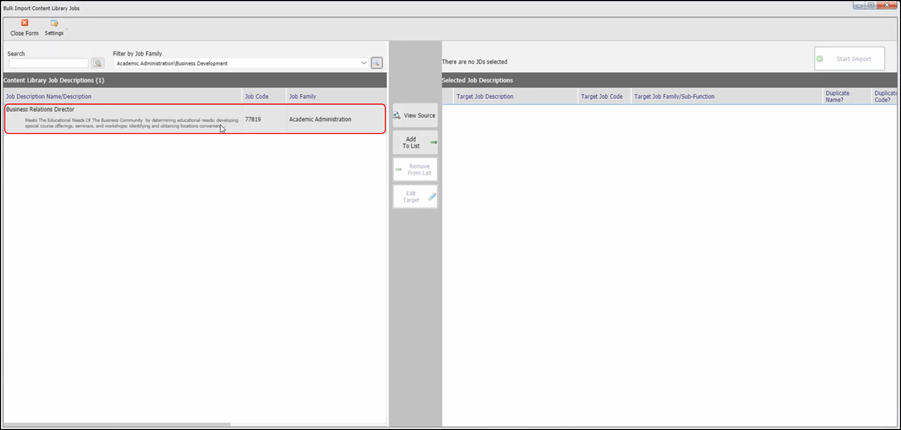This screenshot has height=430, width=901.
Task: Click the Close Form toolbar icon
Action: click(x=24, y=23)
